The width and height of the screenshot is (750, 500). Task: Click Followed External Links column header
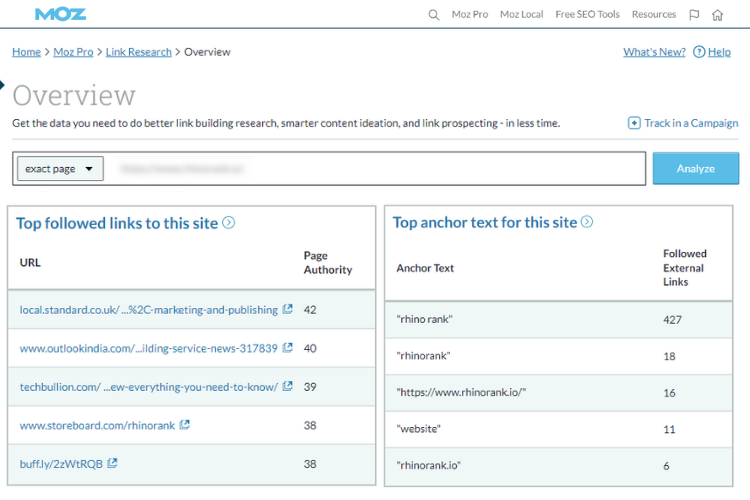684,267
